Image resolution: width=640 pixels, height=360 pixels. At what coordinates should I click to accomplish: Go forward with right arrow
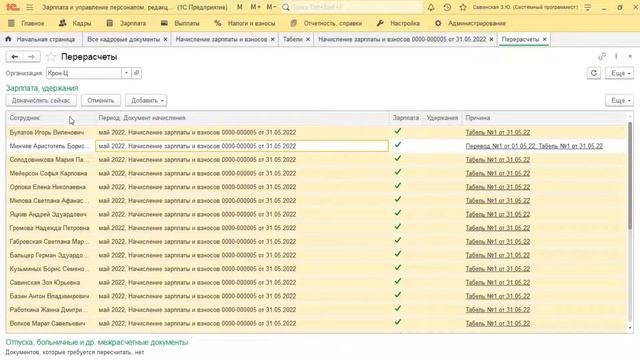click(31, 57)
